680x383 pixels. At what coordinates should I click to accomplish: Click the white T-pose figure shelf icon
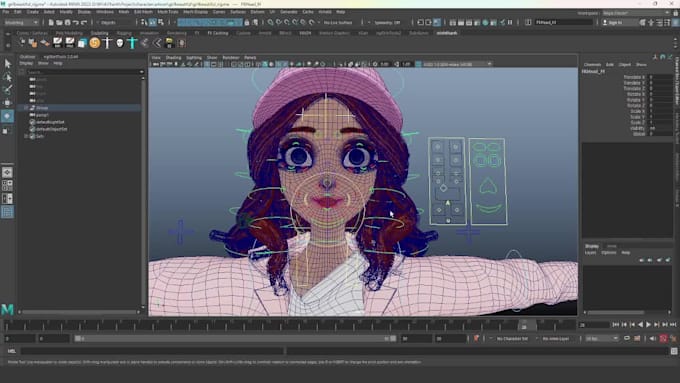coord(107,43)
